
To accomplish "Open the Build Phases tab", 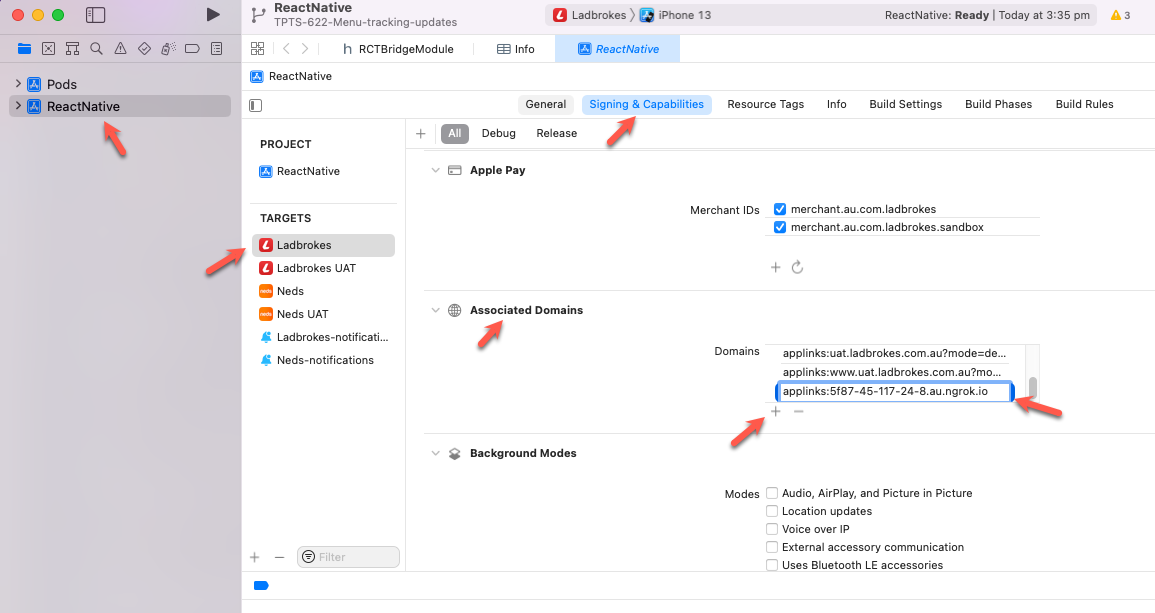I will pos(998,105).
